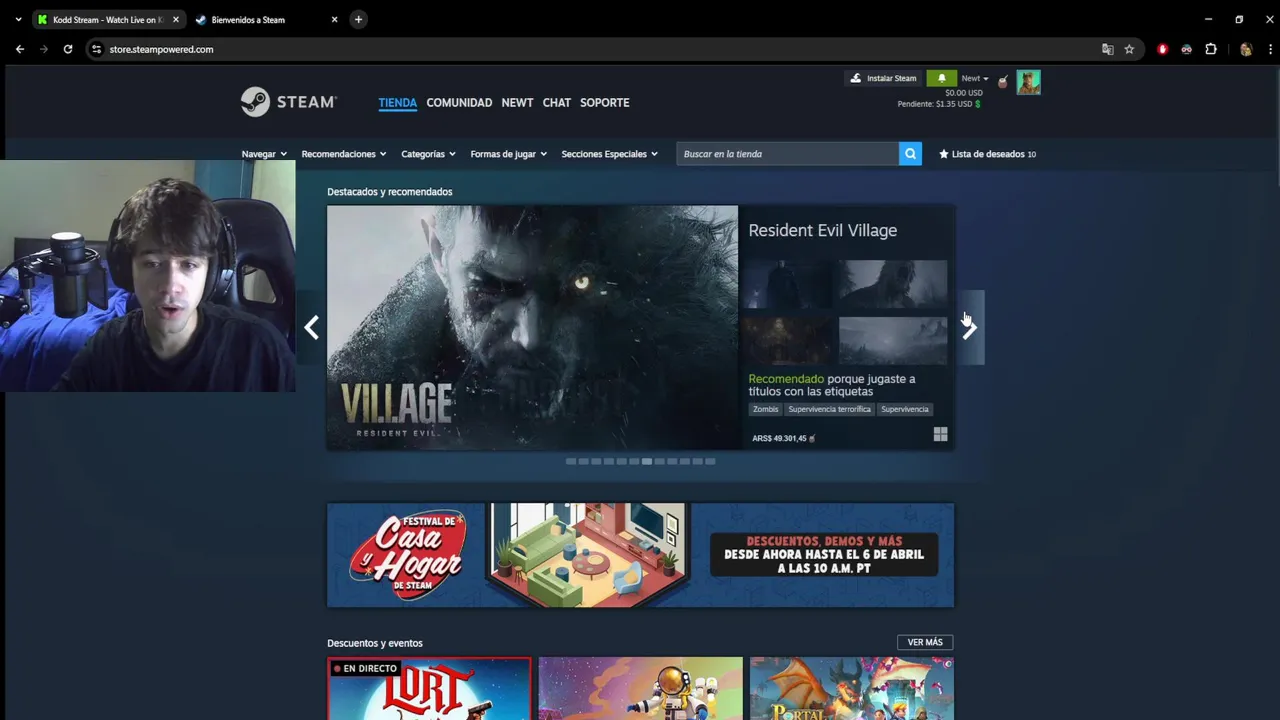Go to the previous featured carousel item
This screenshot has height=720, width=1280.
click(x=311, y=328)
